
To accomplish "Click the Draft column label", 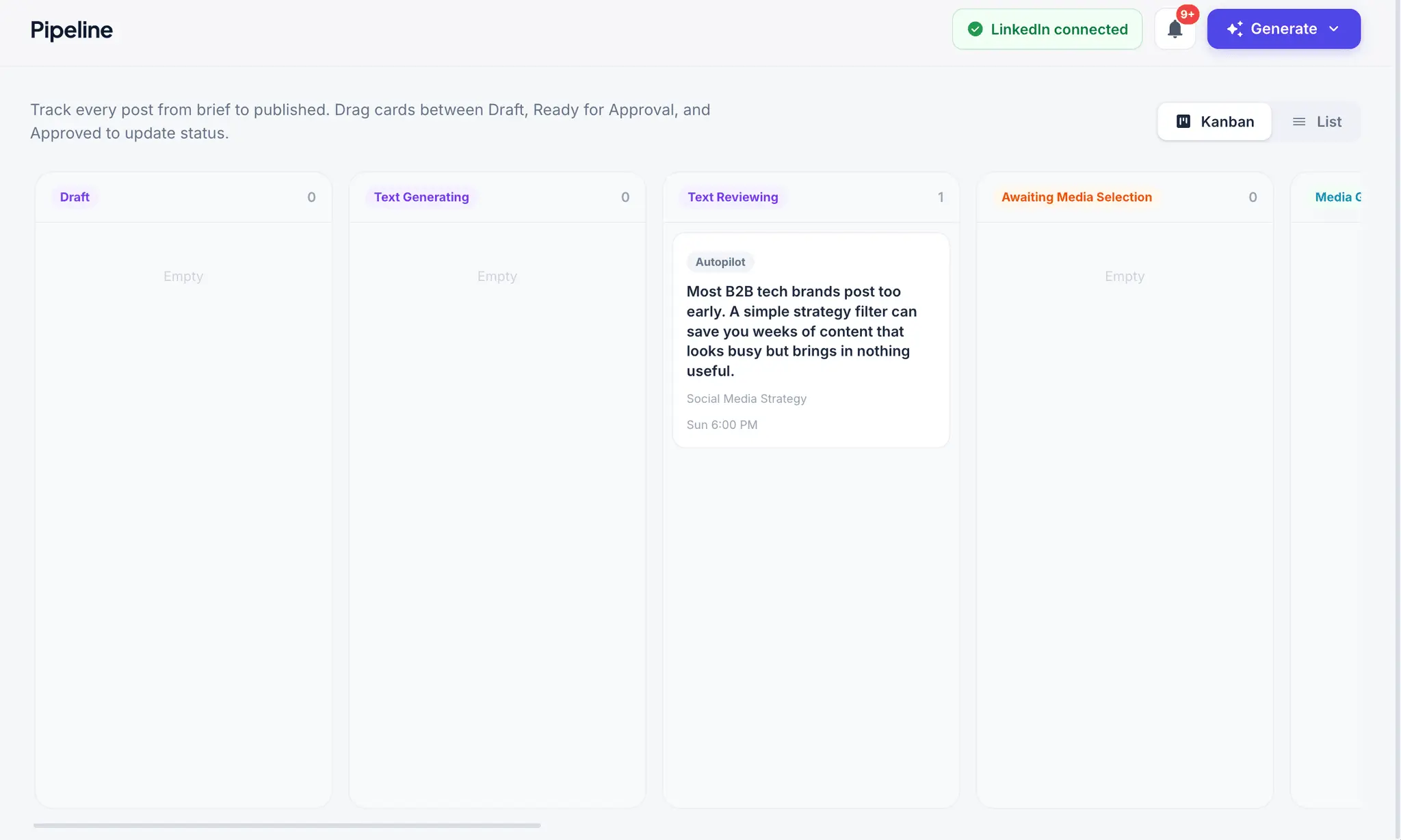I will [75, 197].
